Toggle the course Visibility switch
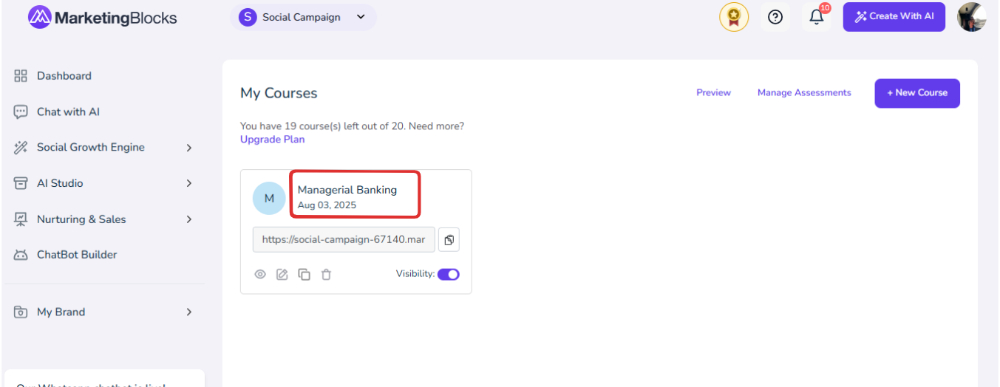Image resolution: width=1000 pixels, height=387 pixels. (448, 274)
